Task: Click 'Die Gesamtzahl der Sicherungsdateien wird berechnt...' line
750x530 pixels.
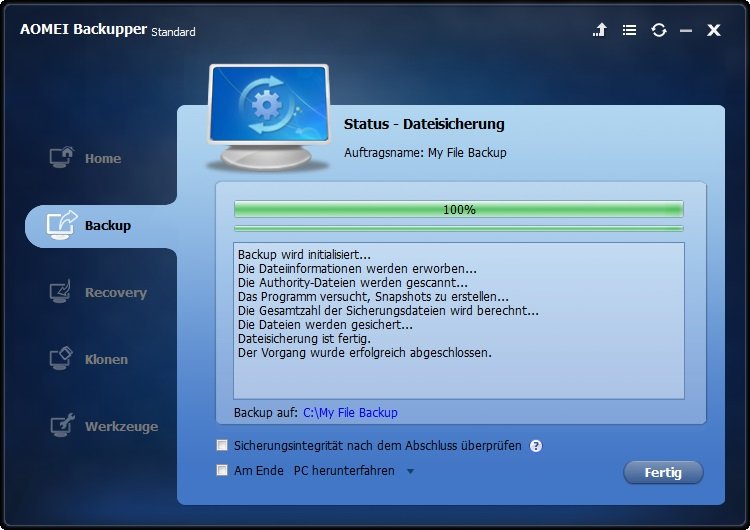Action: tap(388, 311)
